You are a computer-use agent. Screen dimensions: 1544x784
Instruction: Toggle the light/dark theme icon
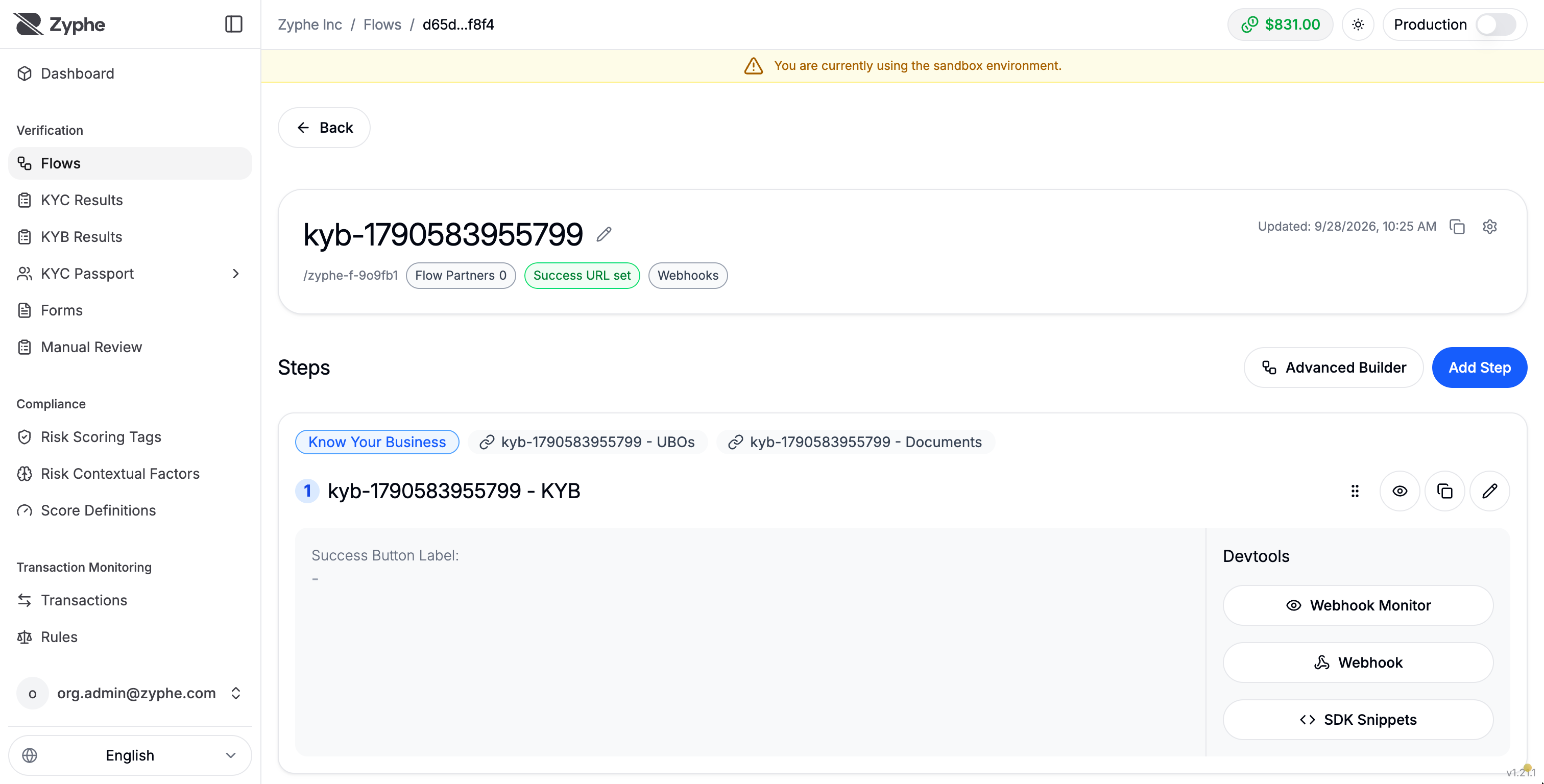click(x=1358, y=25)
